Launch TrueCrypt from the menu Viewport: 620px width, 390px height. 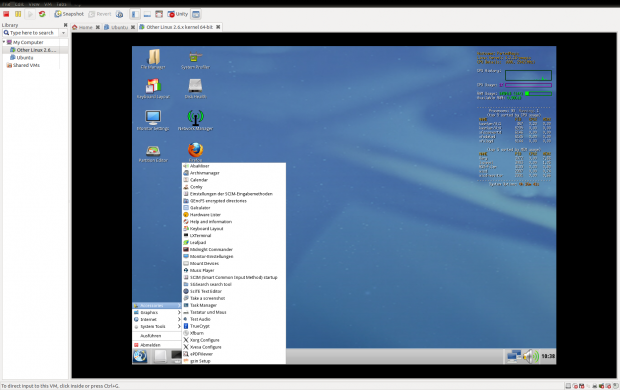coord(234,326)
